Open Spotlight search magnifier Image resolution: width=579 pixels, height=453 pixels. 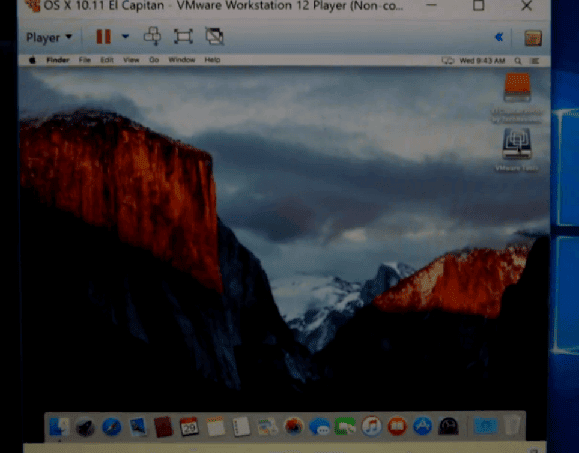518,61
